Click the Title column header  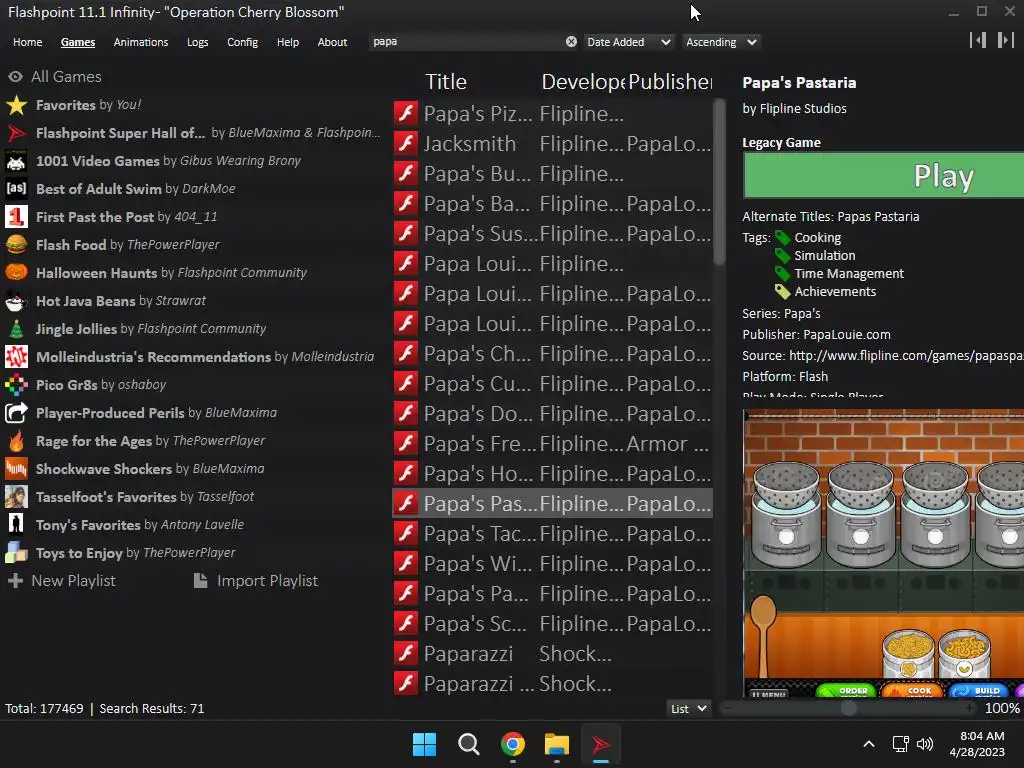click(446, 82)
